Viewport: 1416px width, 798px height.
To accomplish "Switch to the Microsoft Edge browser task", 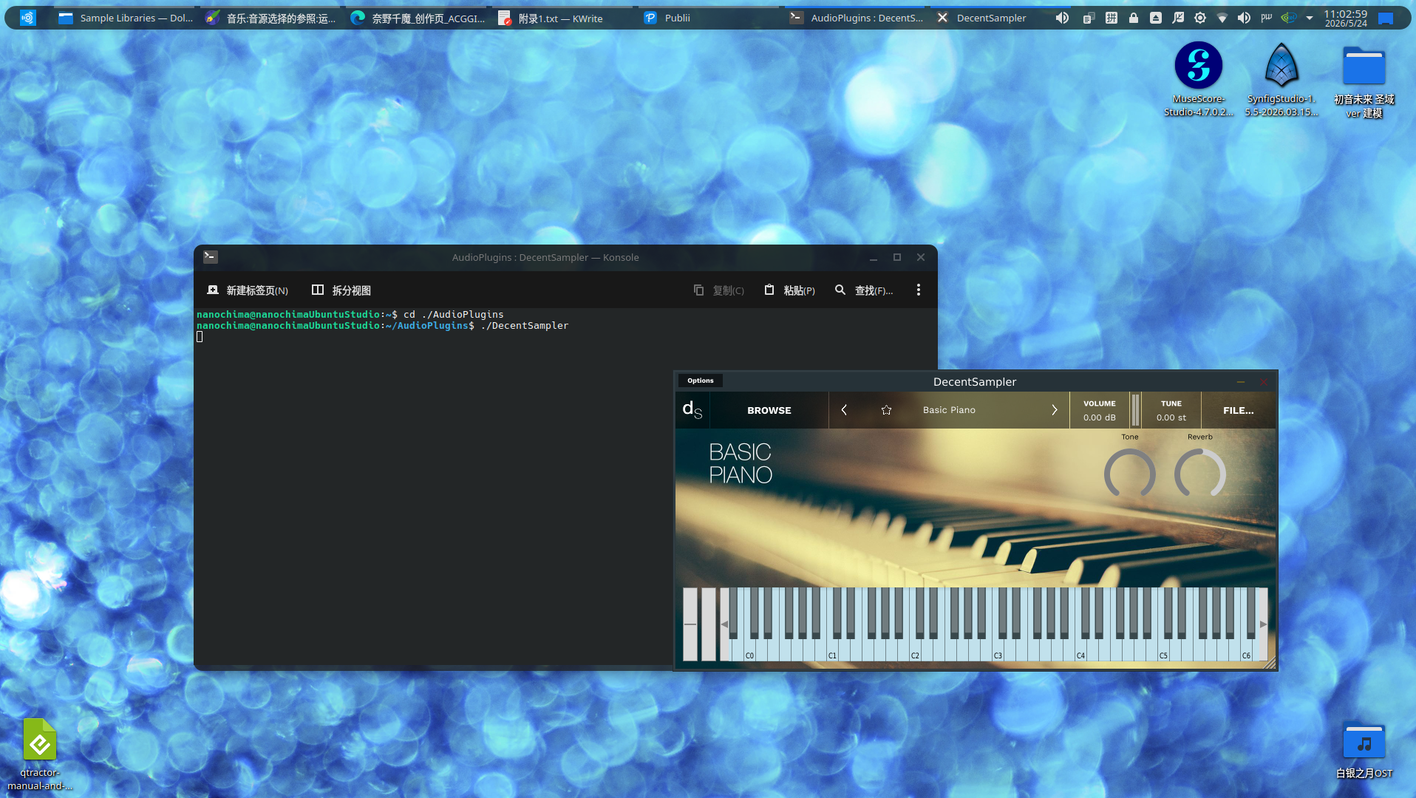I will click(418, 18).
